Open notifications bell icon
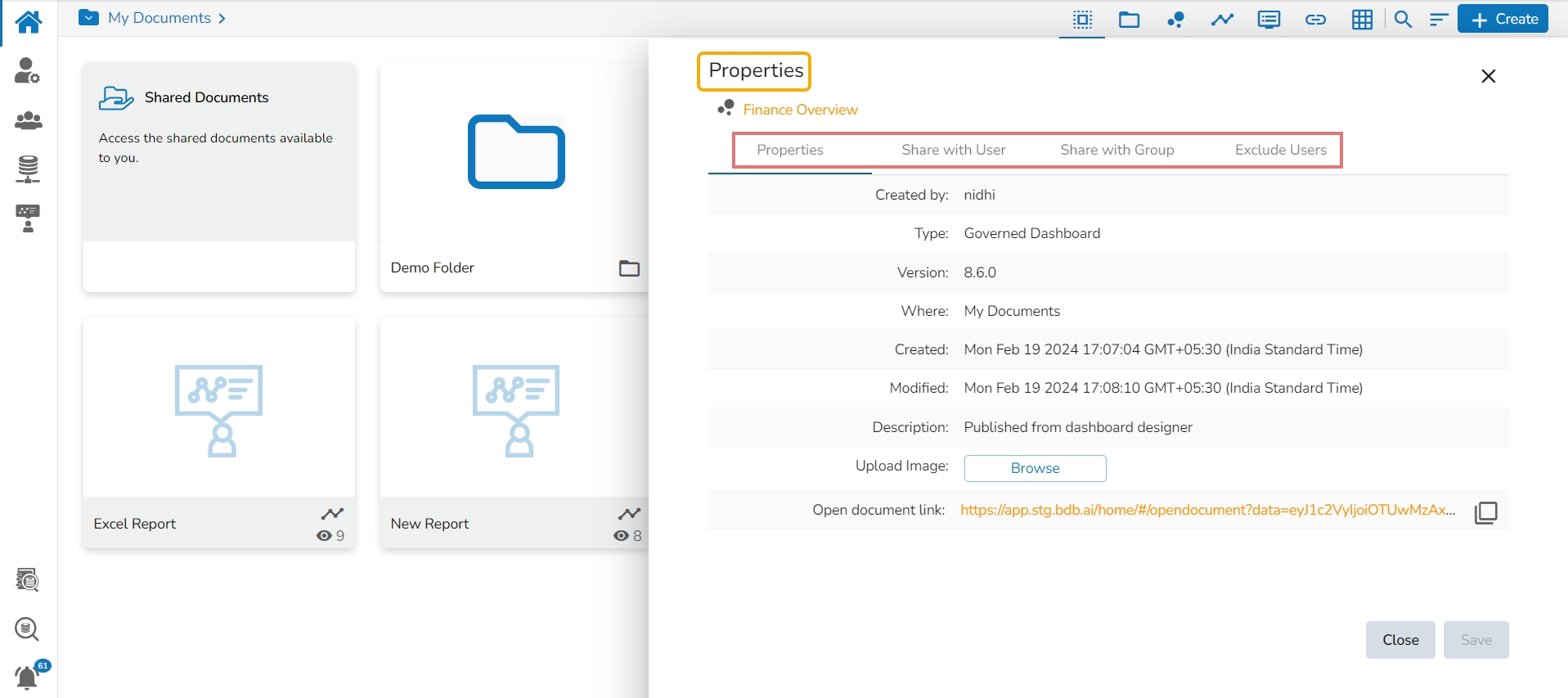The image size is (1568, 698). pyautogui.click(x=27, y=678)
